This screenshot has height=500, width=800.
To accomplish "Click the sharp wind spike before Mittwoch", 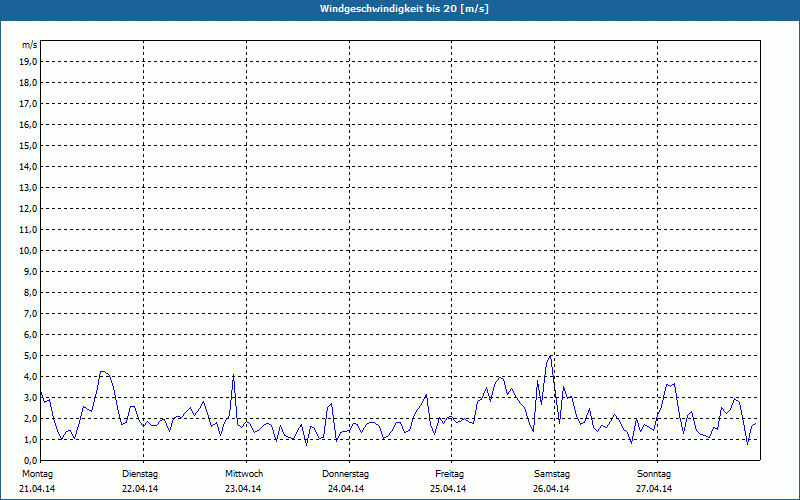I will click(x=233, y=375).
